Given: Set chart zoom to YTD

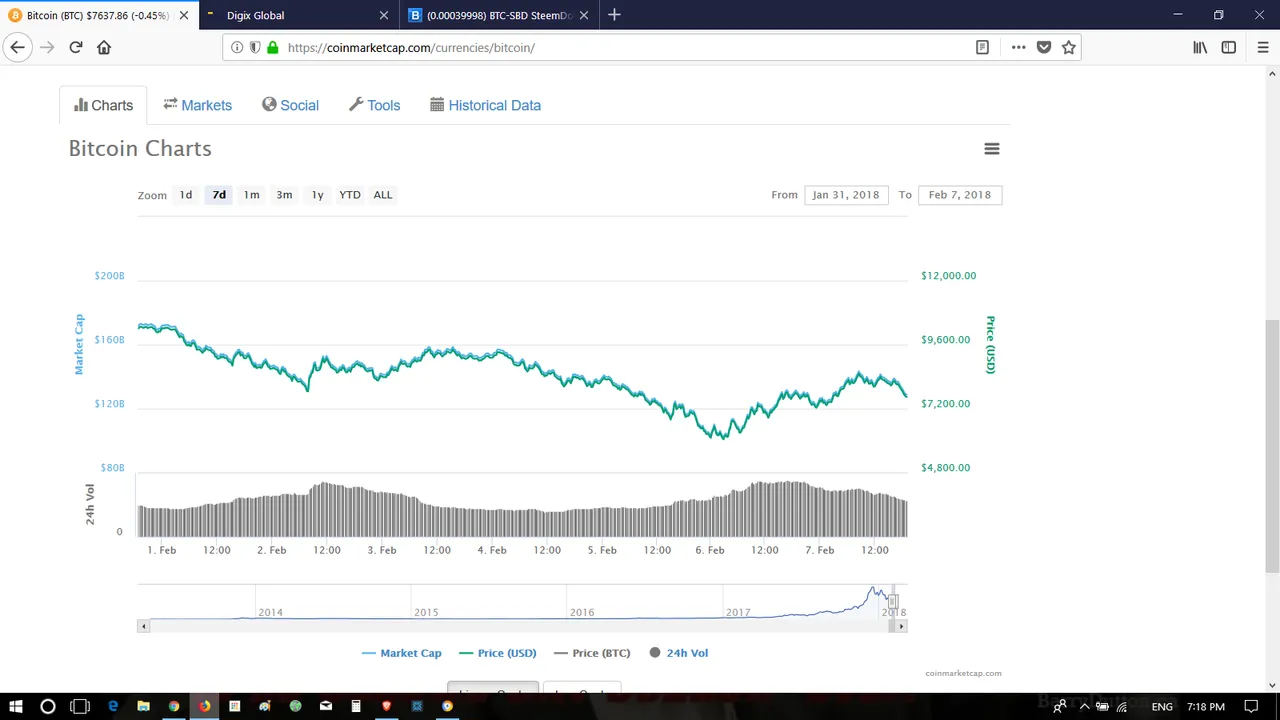Looking at the screenshot, I should (x=350, y=195).
